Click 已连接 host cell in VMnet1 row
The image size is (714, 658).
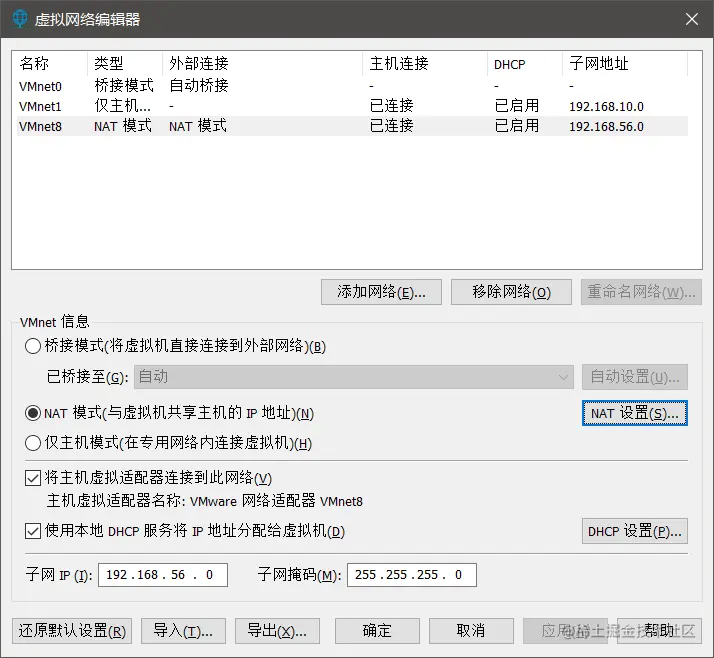(392, 106)
